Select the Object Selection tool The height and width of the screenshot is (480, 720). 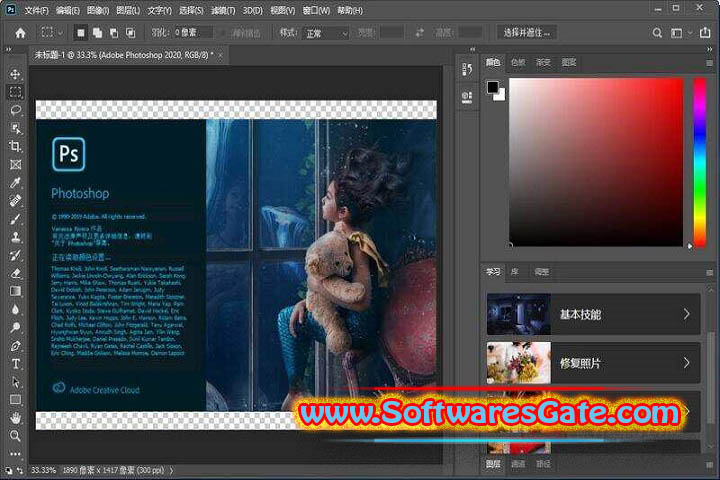[x=15, y=128]
